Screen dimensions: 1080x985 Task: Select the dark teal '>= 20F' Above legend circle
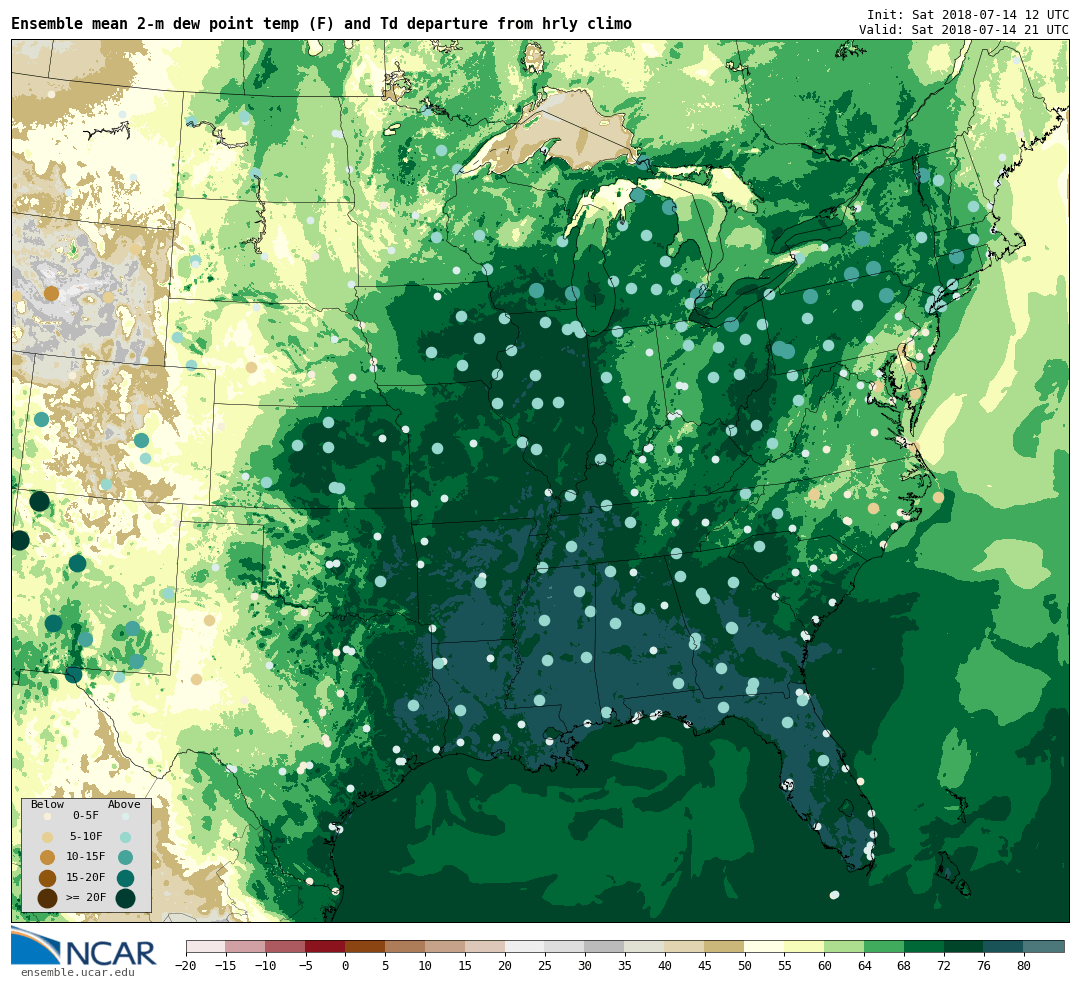[125, 898]
